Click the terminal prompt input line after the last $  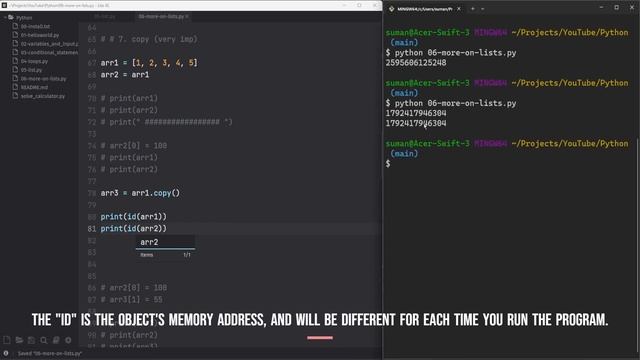510,164
